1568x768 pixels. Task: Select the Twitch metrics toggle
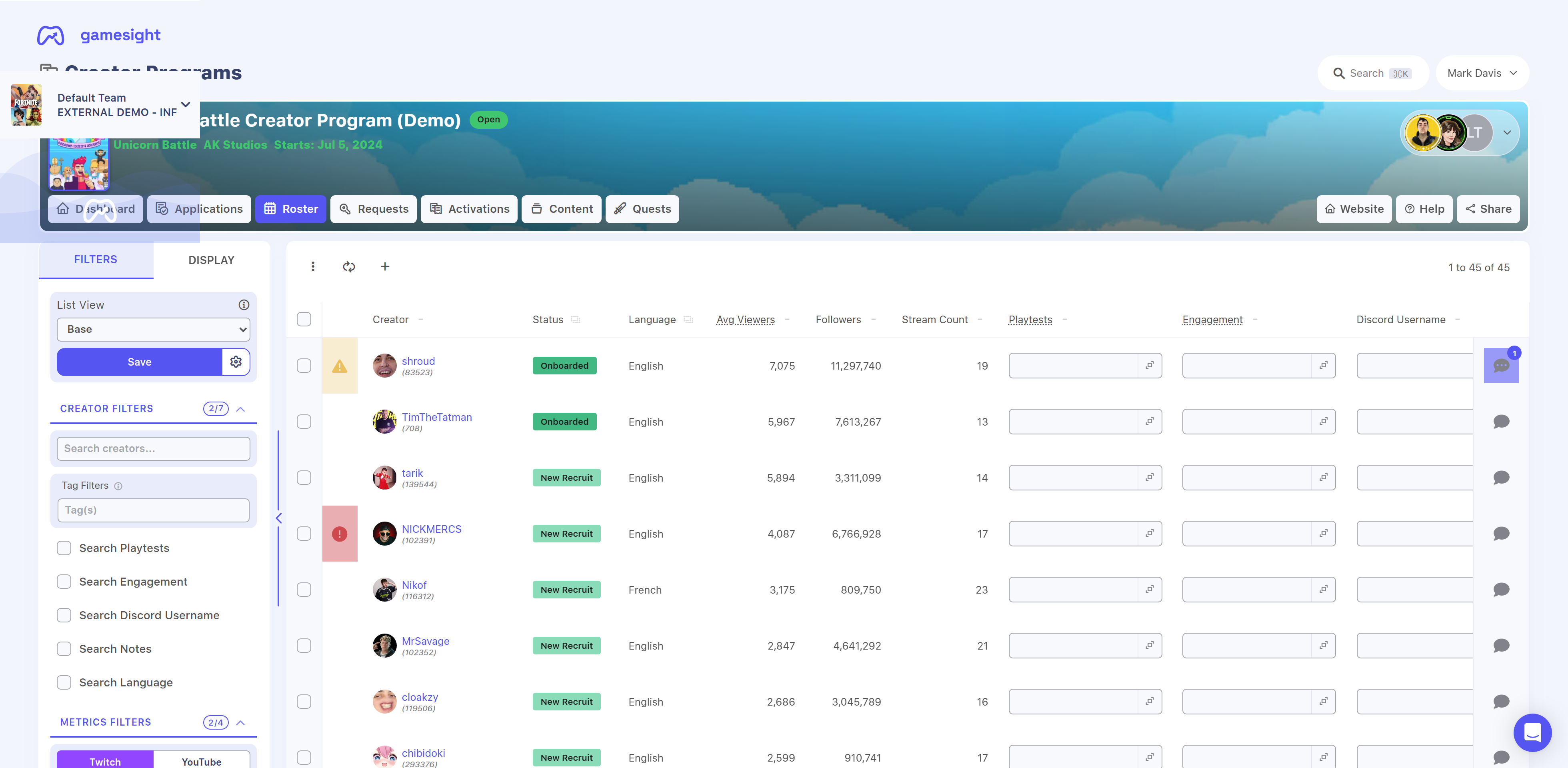[x=105, y=760]
